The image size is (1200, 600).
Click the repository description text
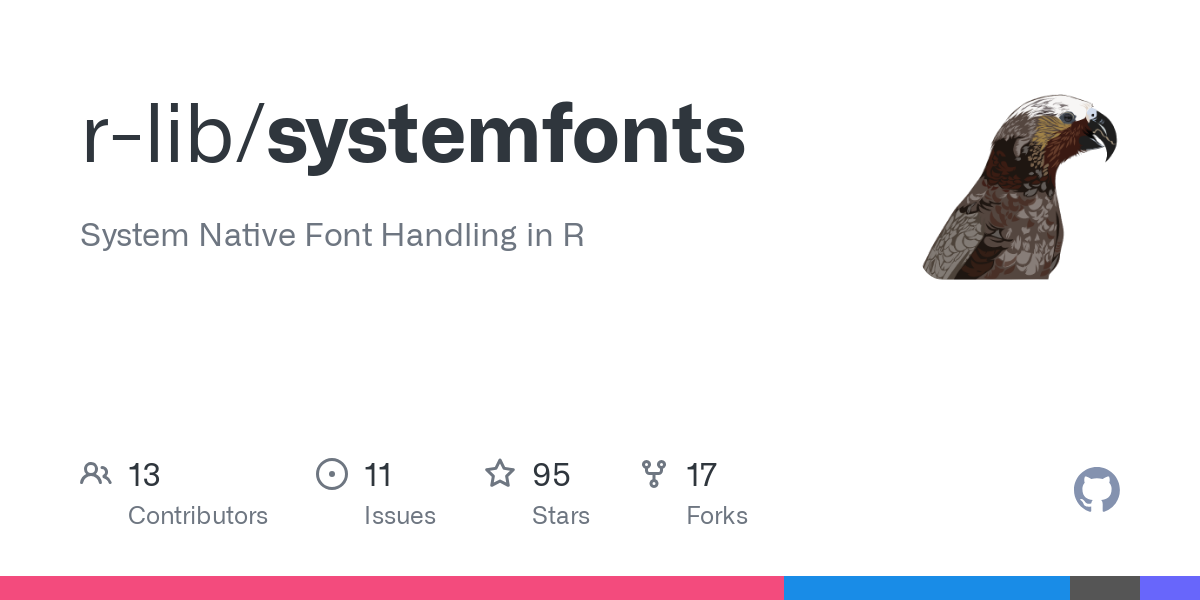click(x=332, y=235)
